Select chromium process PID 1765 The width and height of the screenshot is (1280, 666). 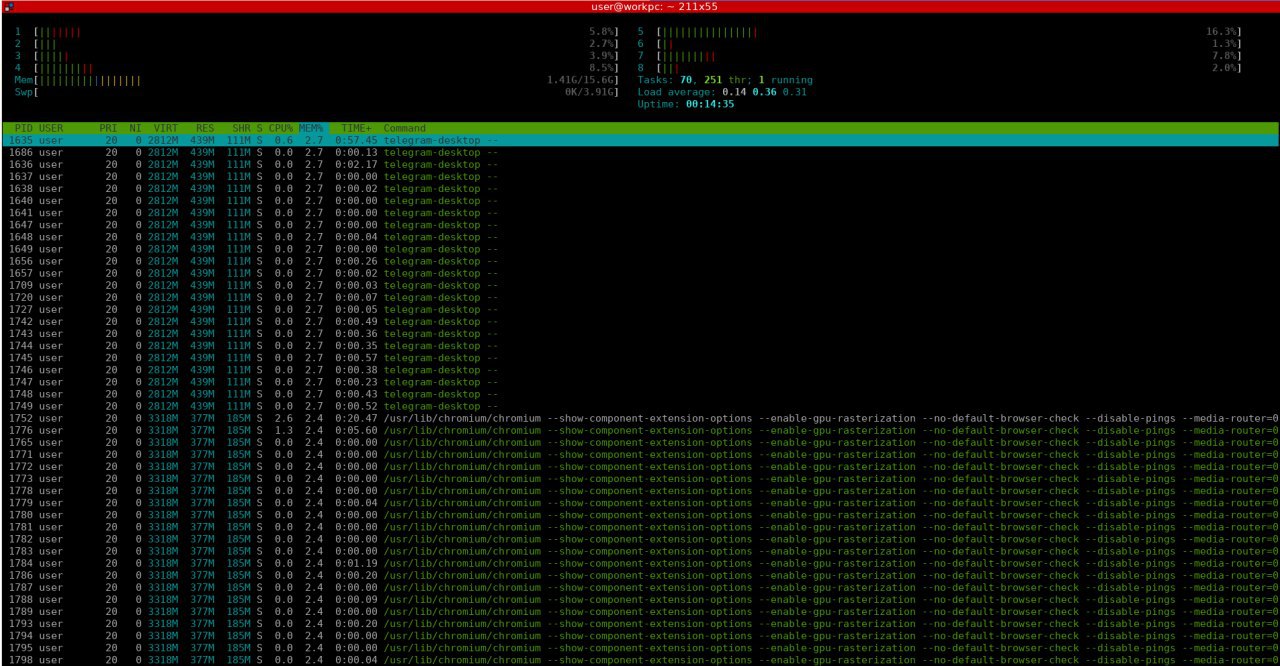(x=640, y=442)
